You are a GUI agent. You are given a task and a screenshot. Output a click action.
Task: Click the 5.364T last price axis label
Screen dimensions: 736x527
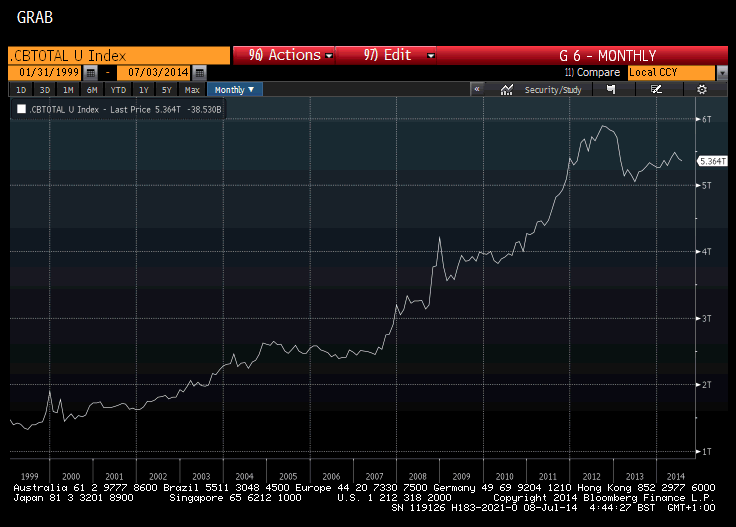point(713,161)
